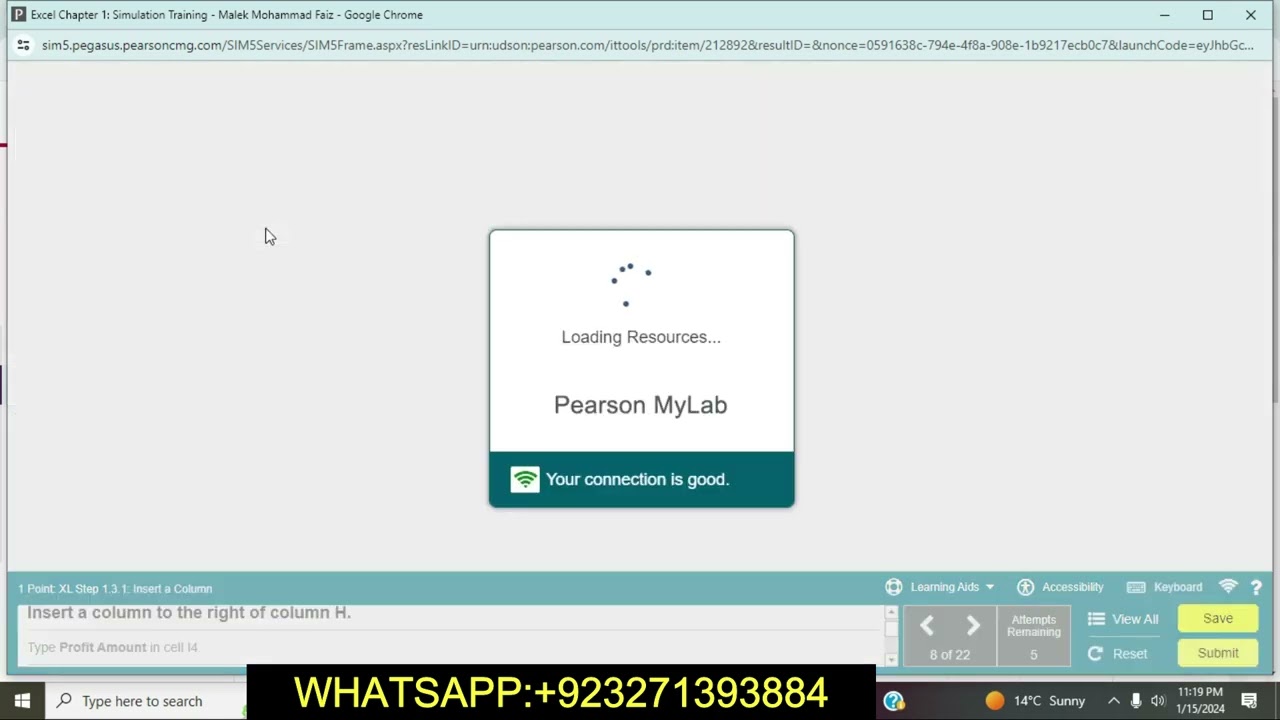Screen dimensions: 1280x720
Task: Open the Windows Start button
Action: coord(22,701)
